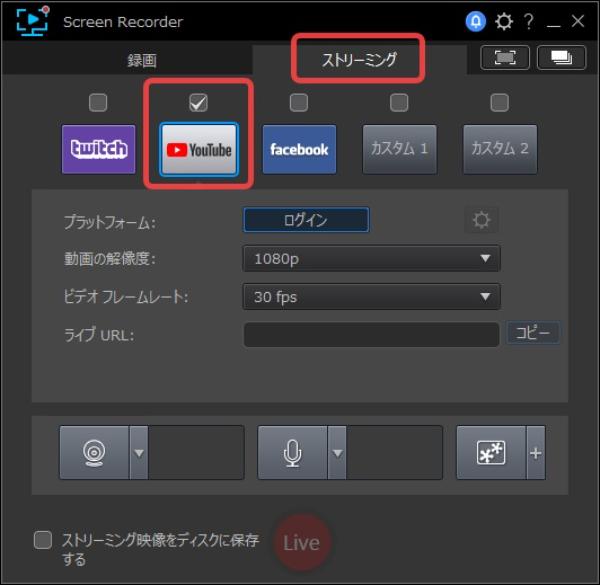600x585 pixels.
Task: Expand the microphone device dropdown arrow
Action: pyautogui.click(x=337, y=453)
